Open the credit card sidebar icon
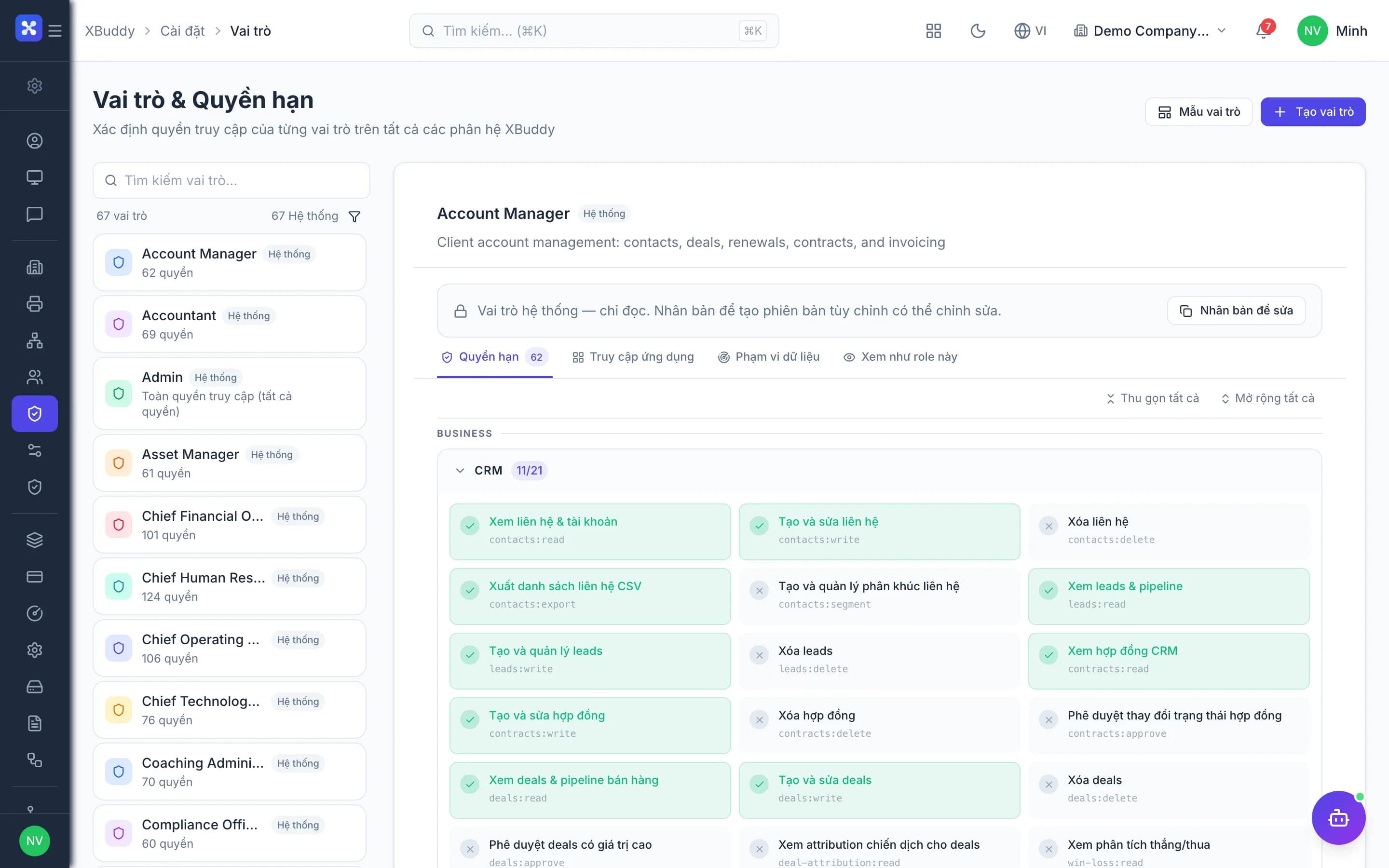The width and height of the screenshot is (1389, 868). pyautogui.click(x=34, y=576)
